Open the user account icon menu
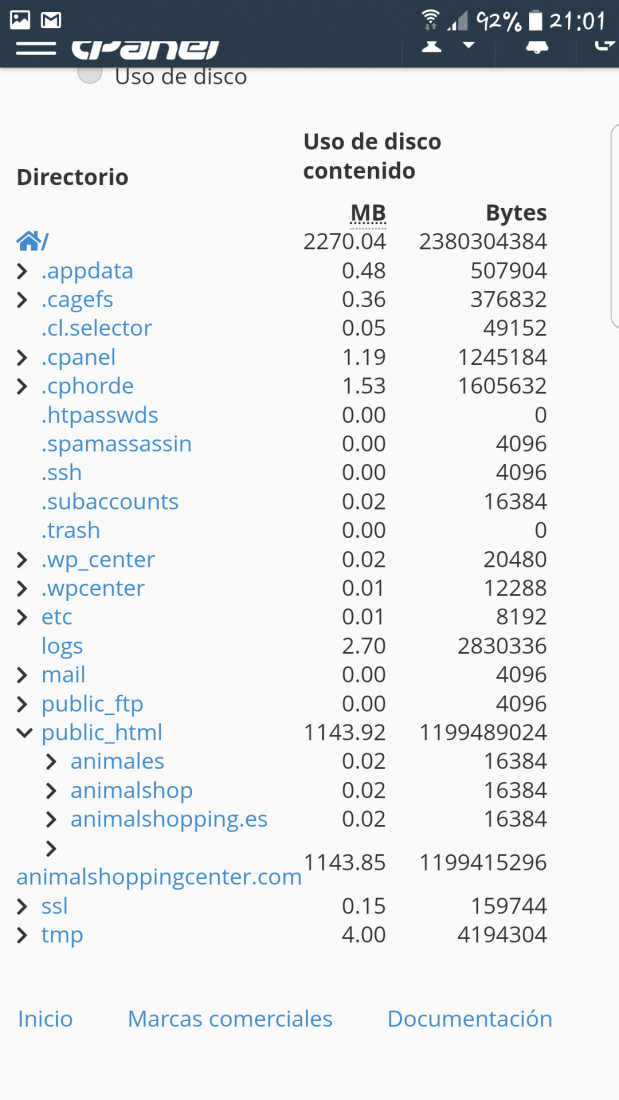This screenshot has width=619, height=1100. tap(432, 46)
